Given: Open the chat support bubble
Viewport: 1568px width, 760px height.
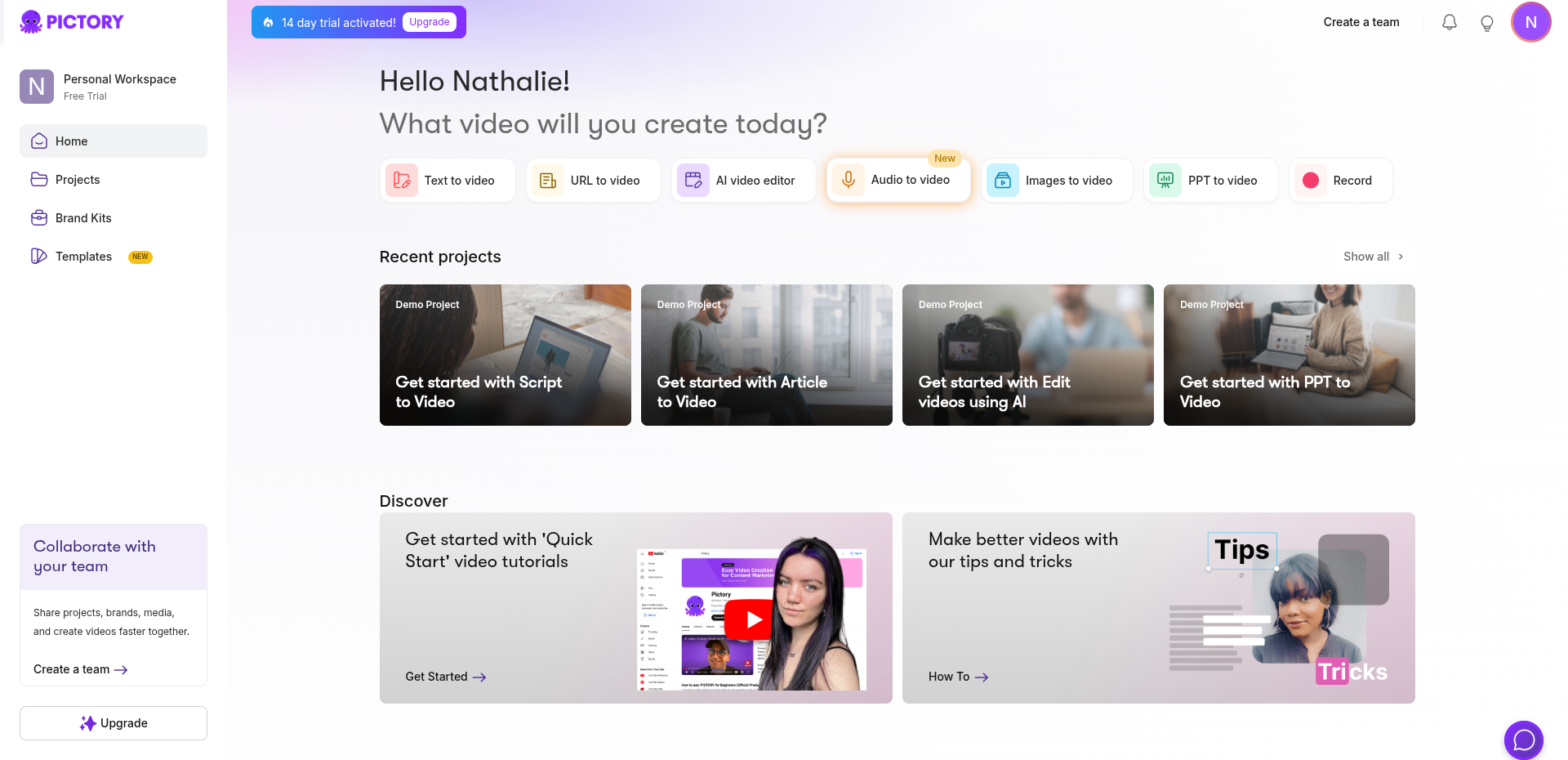Looking at the screenshot, I should (1523, 740).
